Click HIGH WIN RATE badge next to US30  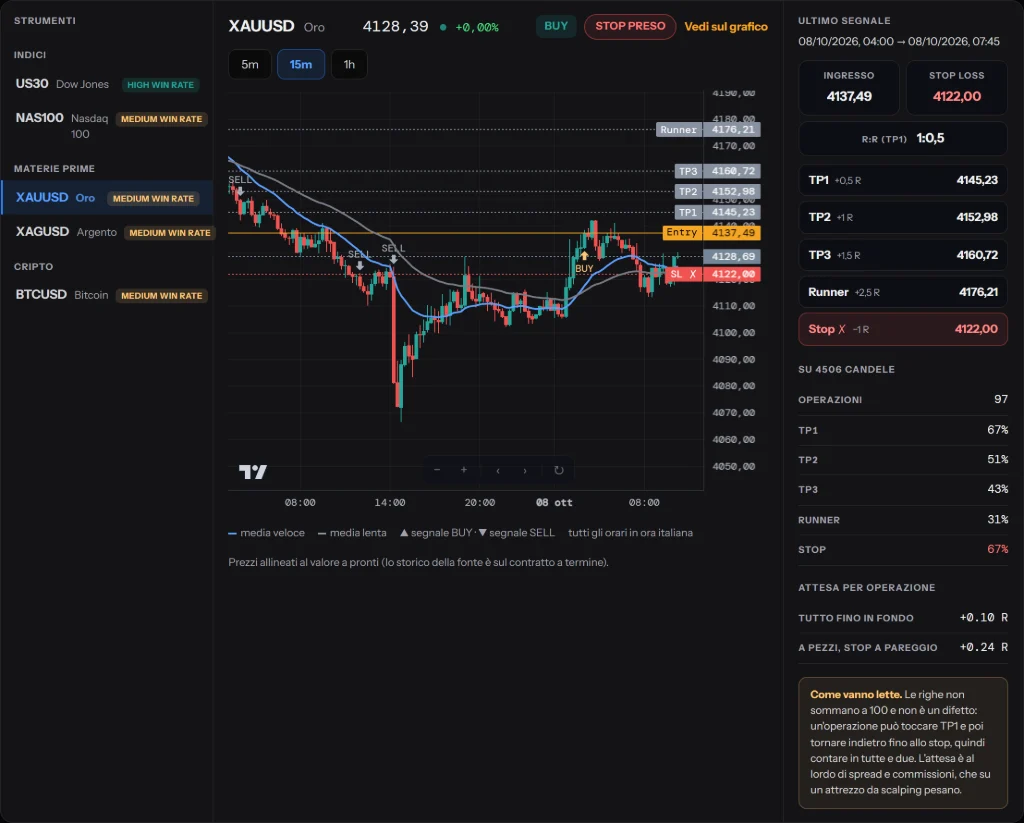(161, 85)
